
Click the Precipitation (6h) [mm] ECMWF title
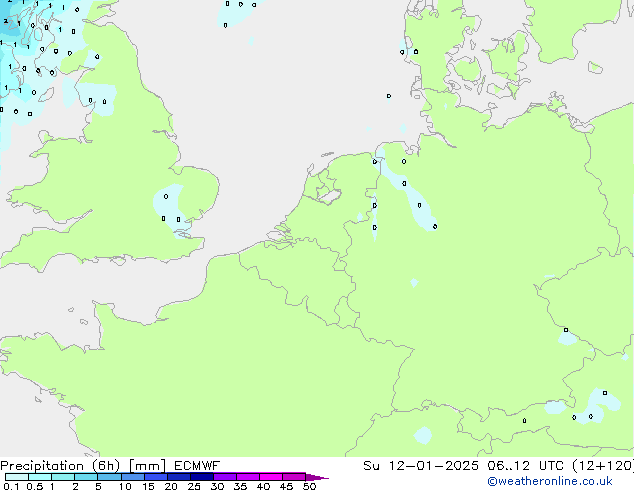[x=110, y=465]
